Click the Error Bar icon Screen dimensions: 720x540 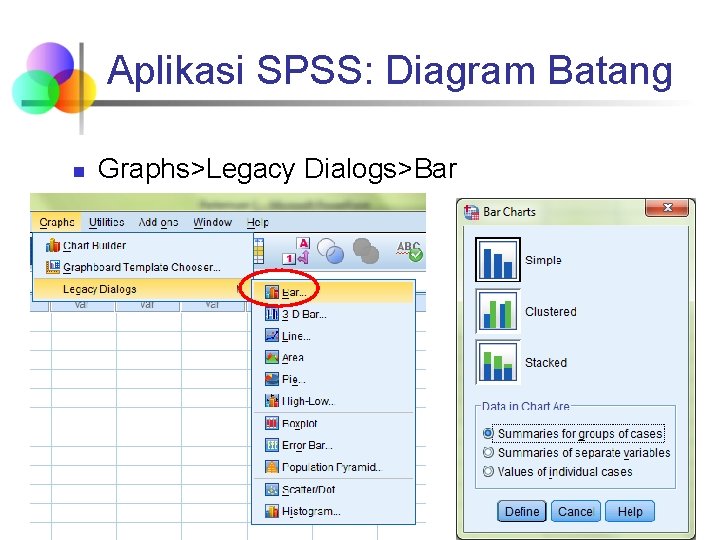click(272, 445)
